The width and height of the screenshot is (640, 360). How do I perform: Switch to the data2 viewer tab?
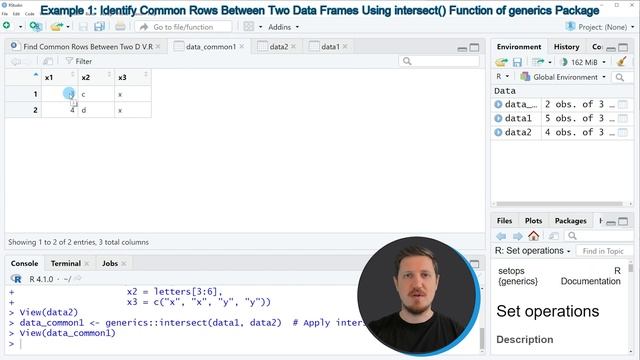click(279, 47)
